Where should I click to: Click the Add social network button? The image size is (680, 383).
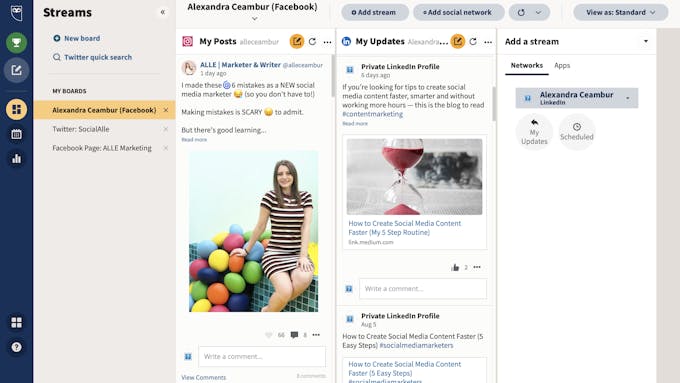[458, 13]
